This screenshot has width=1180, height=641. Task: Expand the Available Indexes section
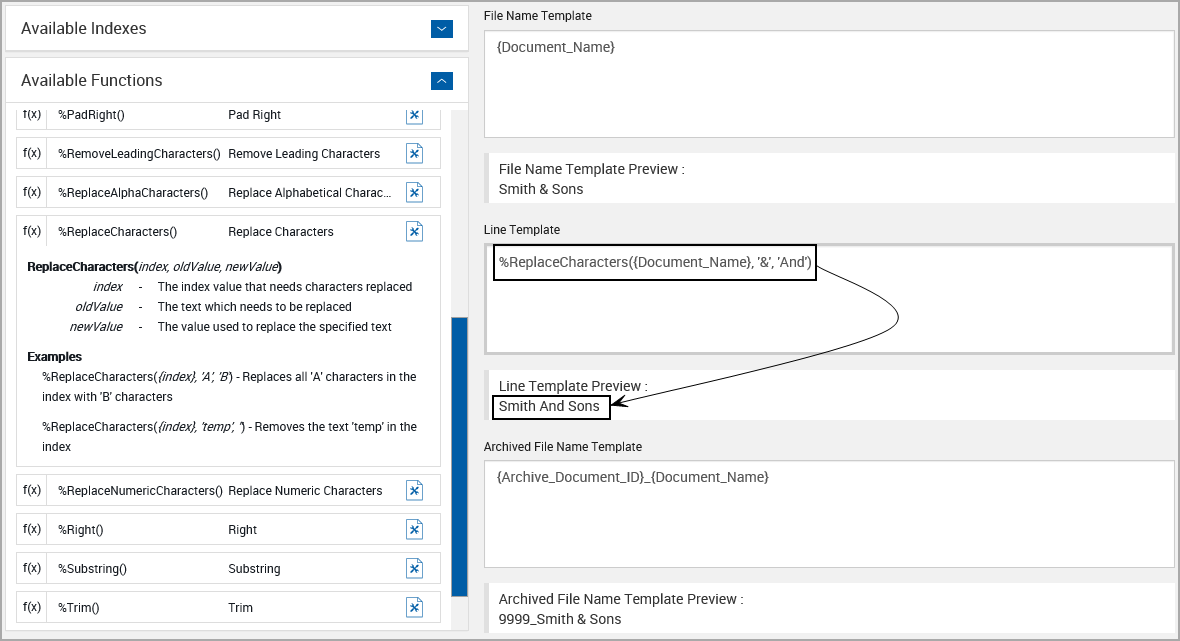[x=441, y=29]
